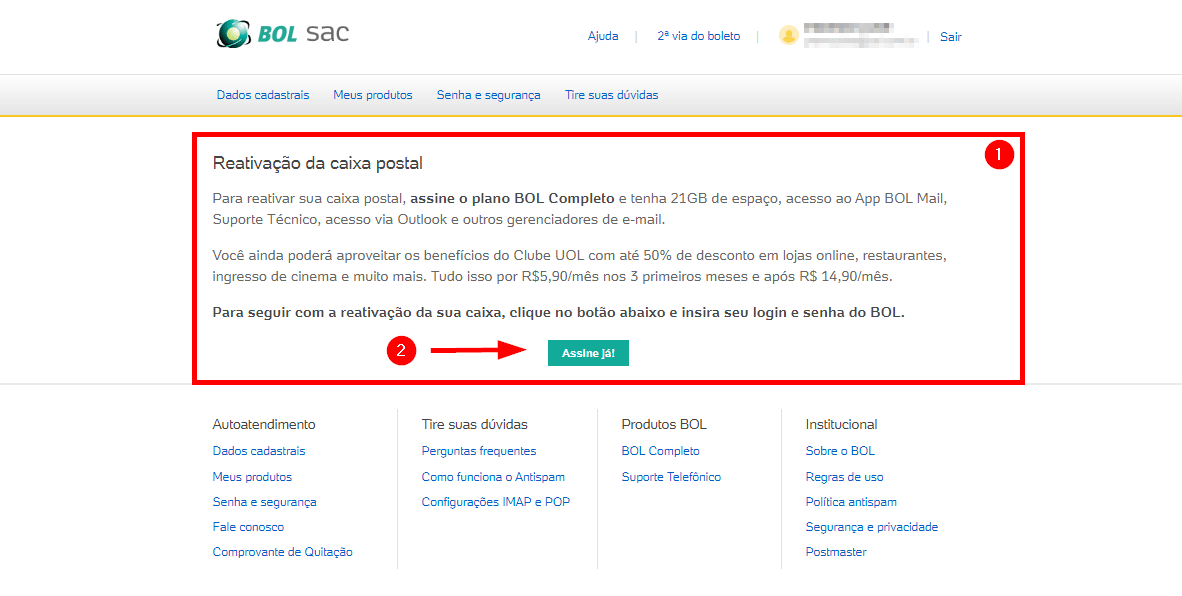The height and width of the screenshot is (596, 1182).
Task: Open Suporte Telefônico link
Action: point(671,477)
